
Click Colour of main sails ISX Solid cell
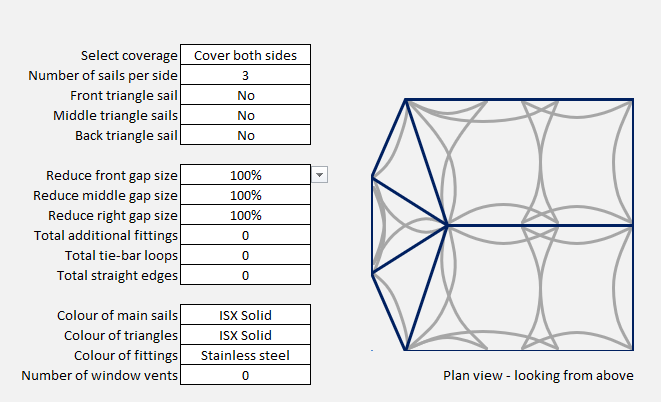pos(245,315)
